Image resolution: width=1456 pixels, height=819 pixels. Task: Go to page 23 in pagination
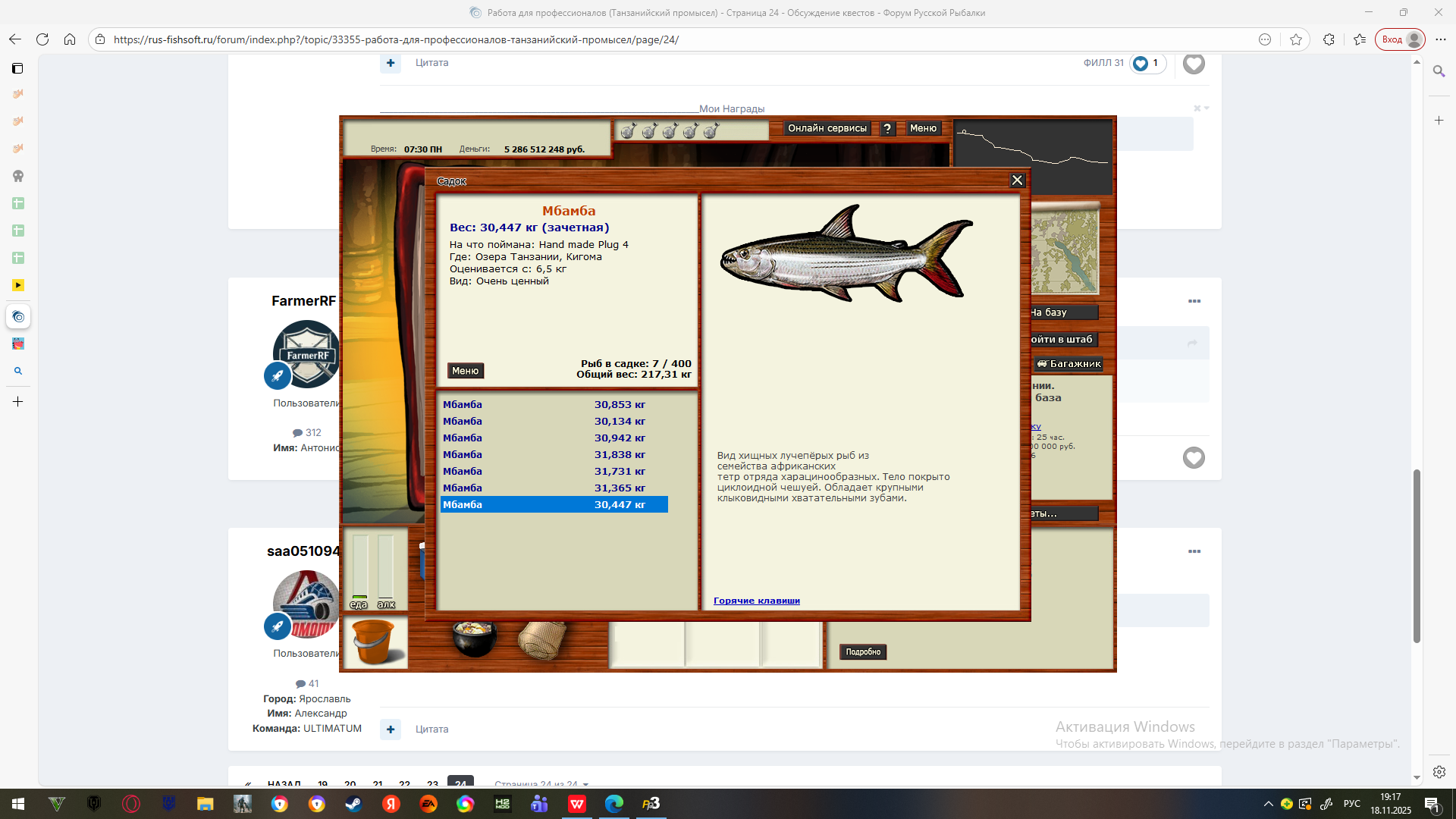point(432,784)
